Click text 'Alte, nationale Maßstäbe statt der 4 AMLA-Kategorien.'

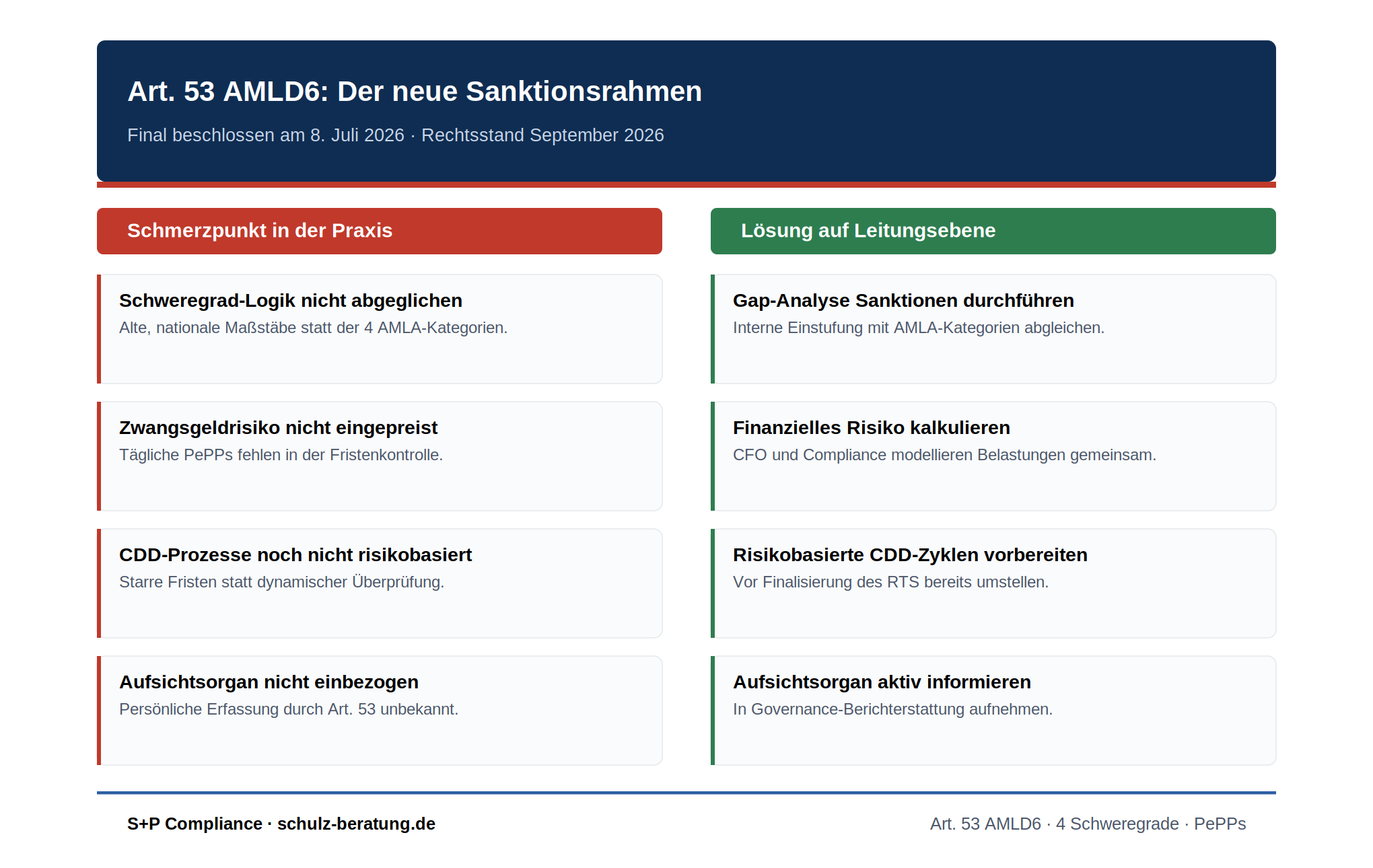tap(314, 328)
